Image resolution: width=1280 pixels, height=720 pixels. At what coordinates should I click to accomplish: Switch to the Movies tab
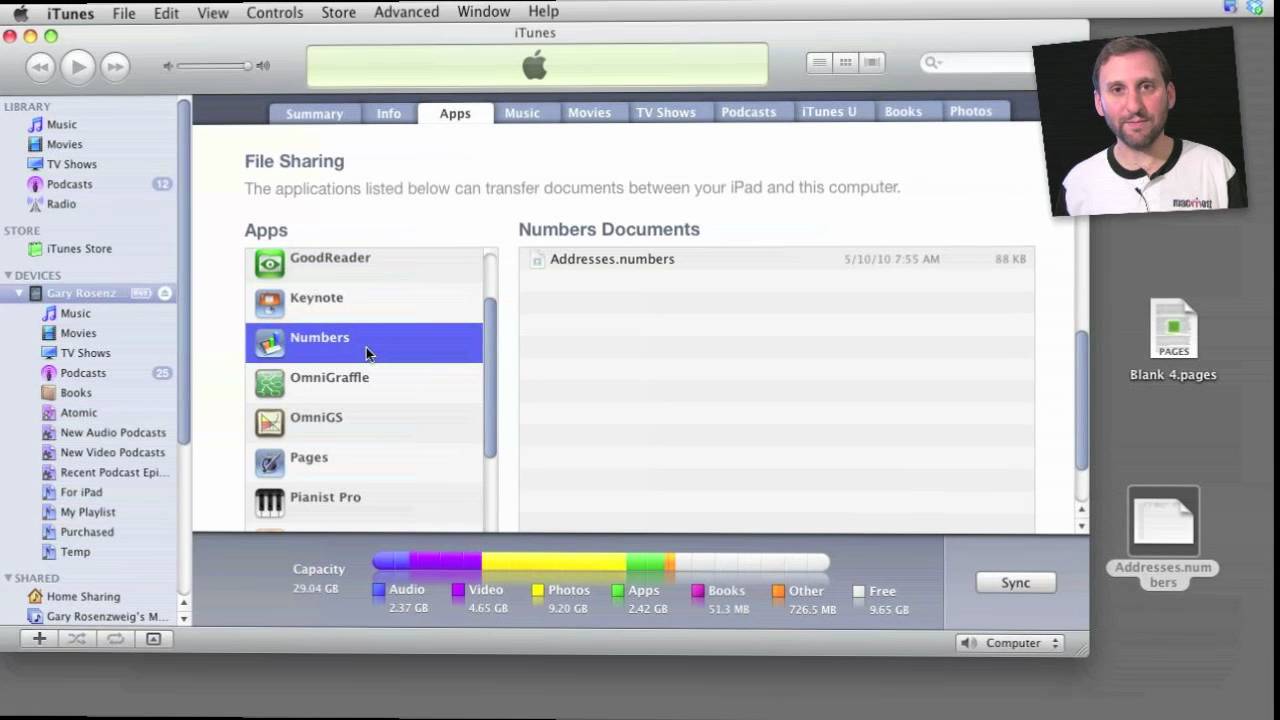[x=589, y=113]
